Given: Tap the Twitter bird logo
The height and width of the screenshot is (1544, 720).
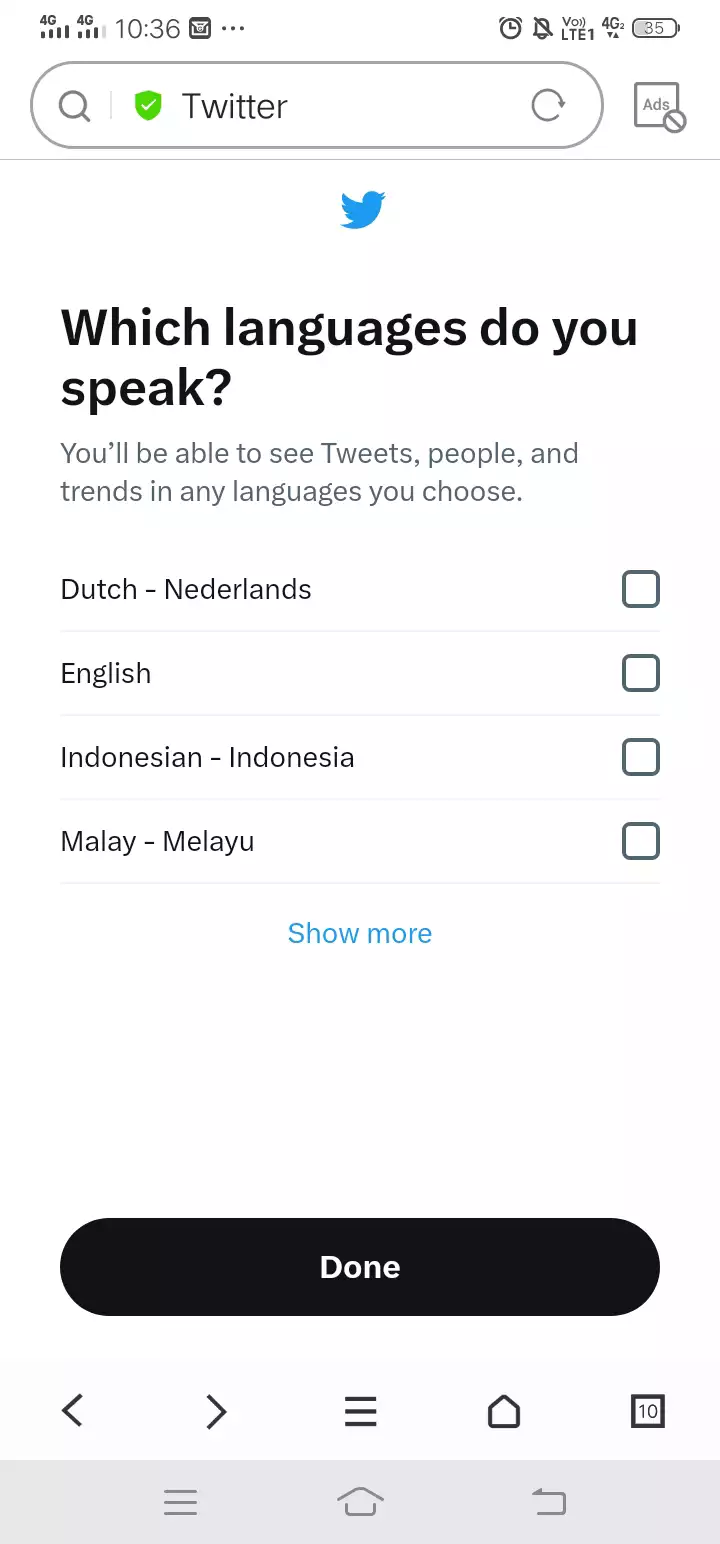Looking at the screenshot, I should pos(362,210).
